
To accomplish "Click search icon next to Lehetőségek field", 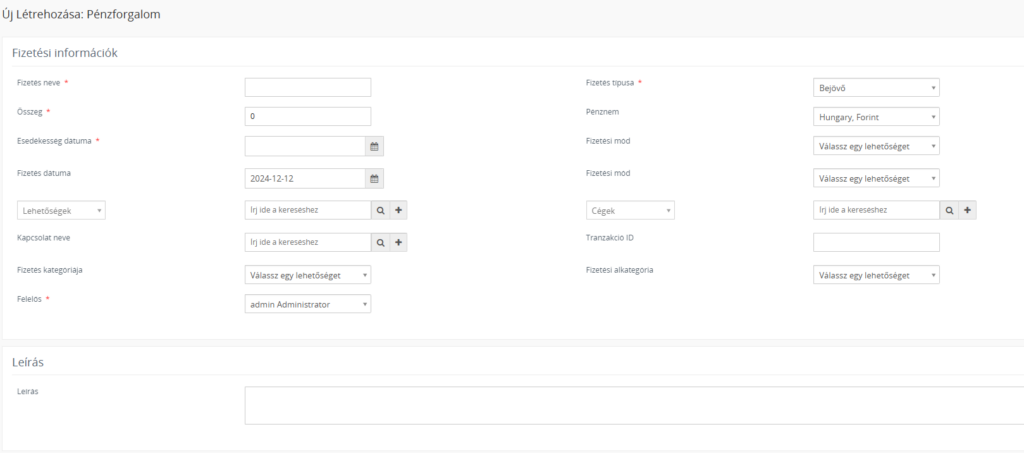I will (x=381, y=210).
